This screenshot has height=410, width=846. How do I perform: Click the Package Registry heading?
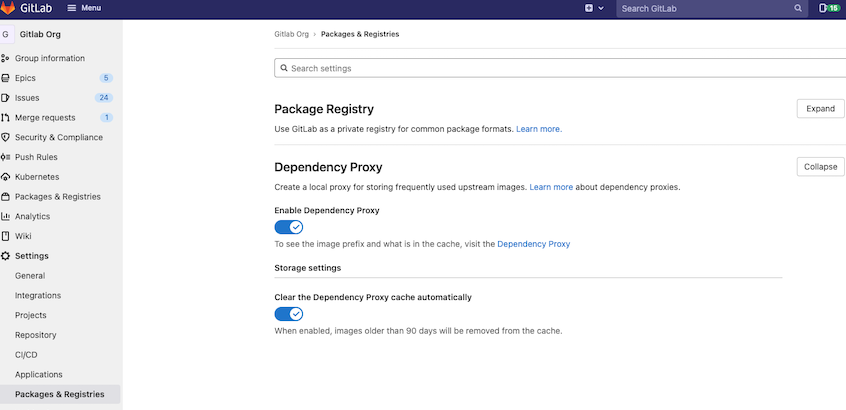tap(324, 109)
